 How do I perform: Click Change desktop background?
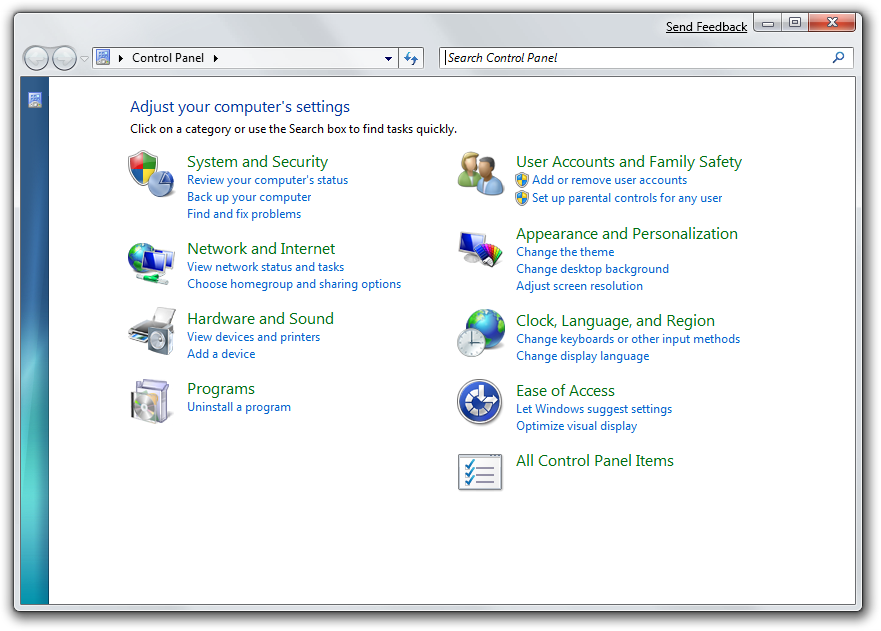pos(592,269)
